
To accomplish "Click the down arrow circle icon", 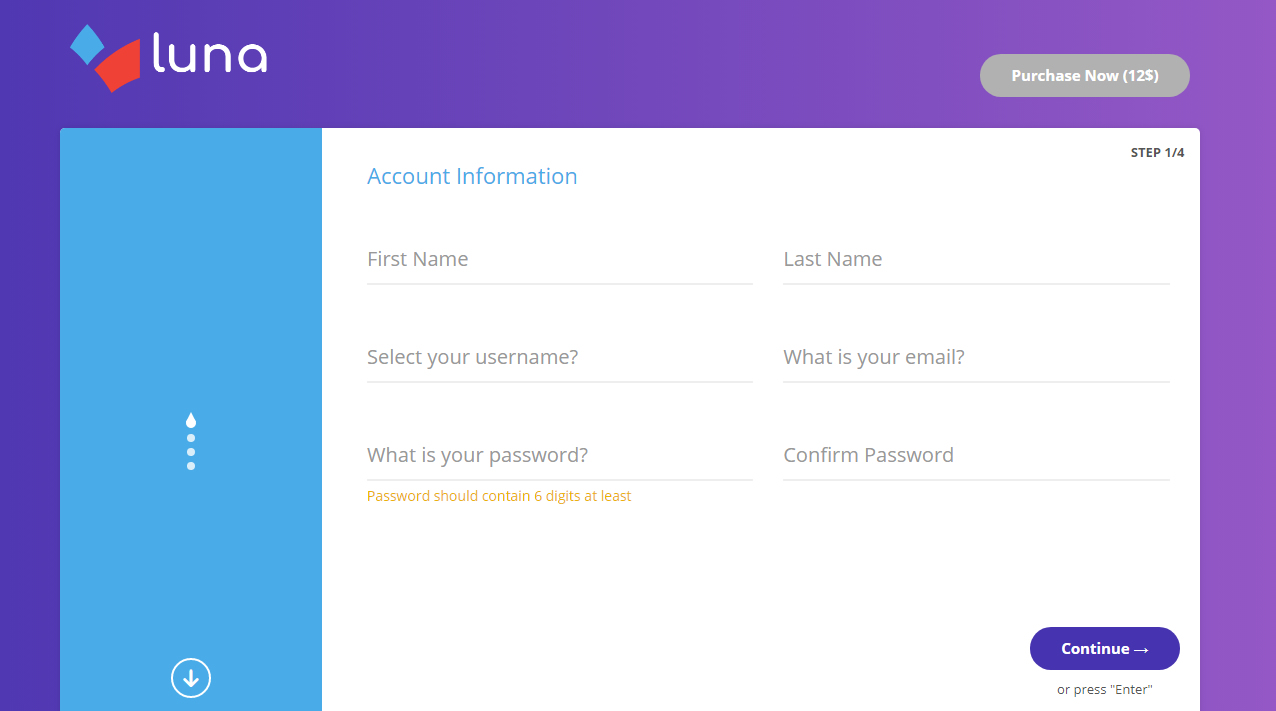I will click(191, 678).
